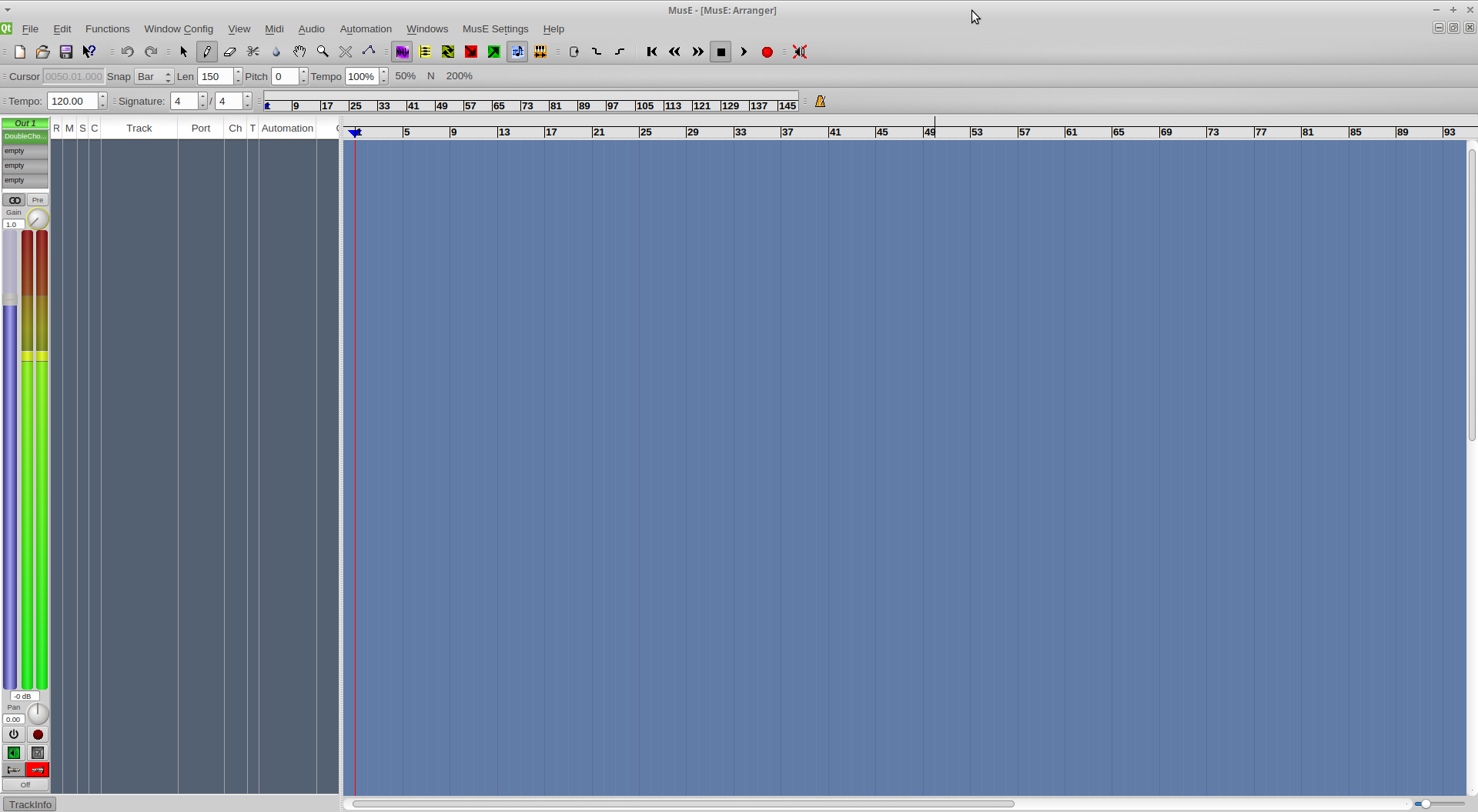Screen dimensions: 1478x812
Task: Open the File menu
Action: tap(31, 28)
